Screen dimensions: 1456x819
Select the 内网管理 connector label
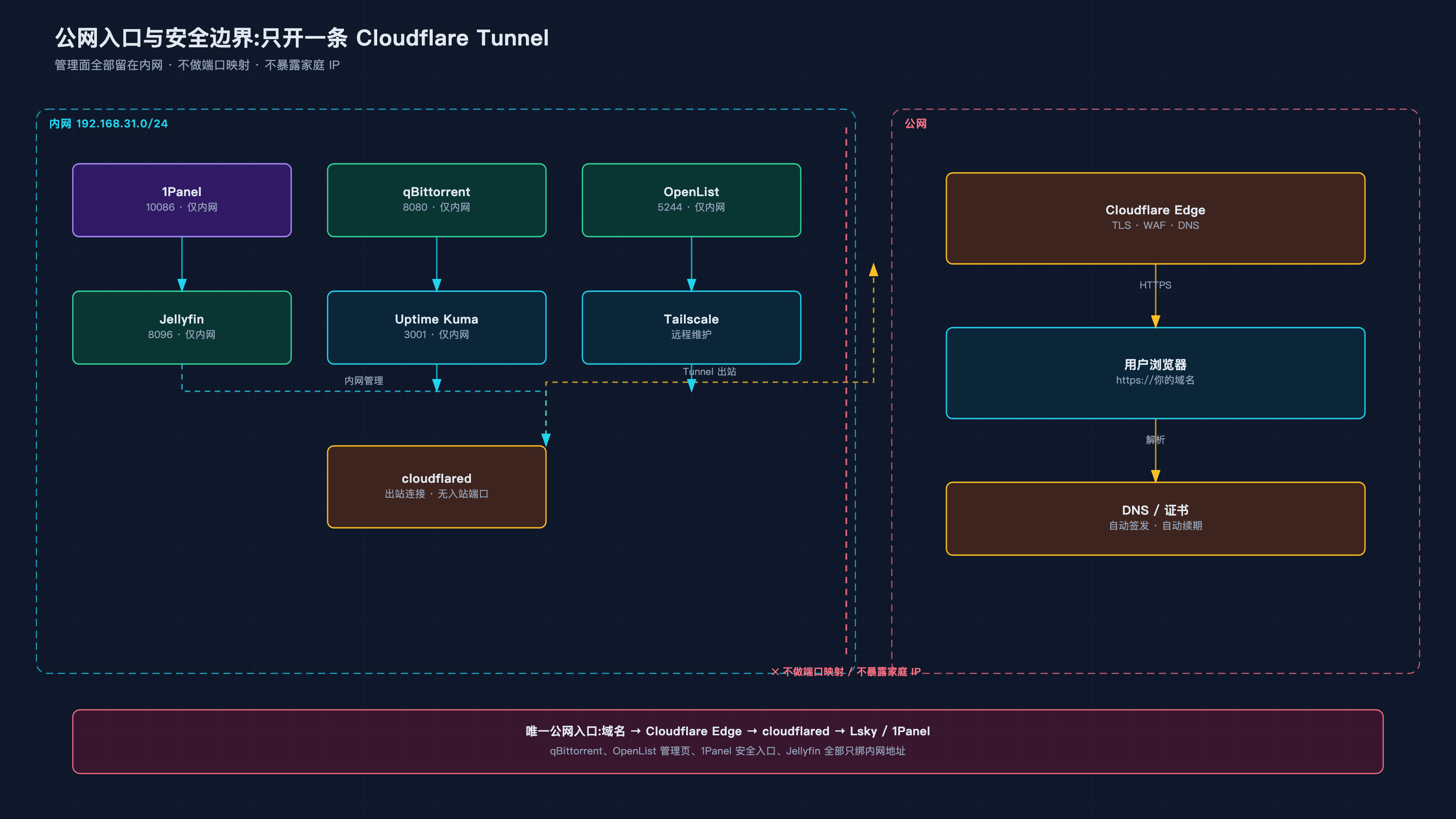point(364,380)
